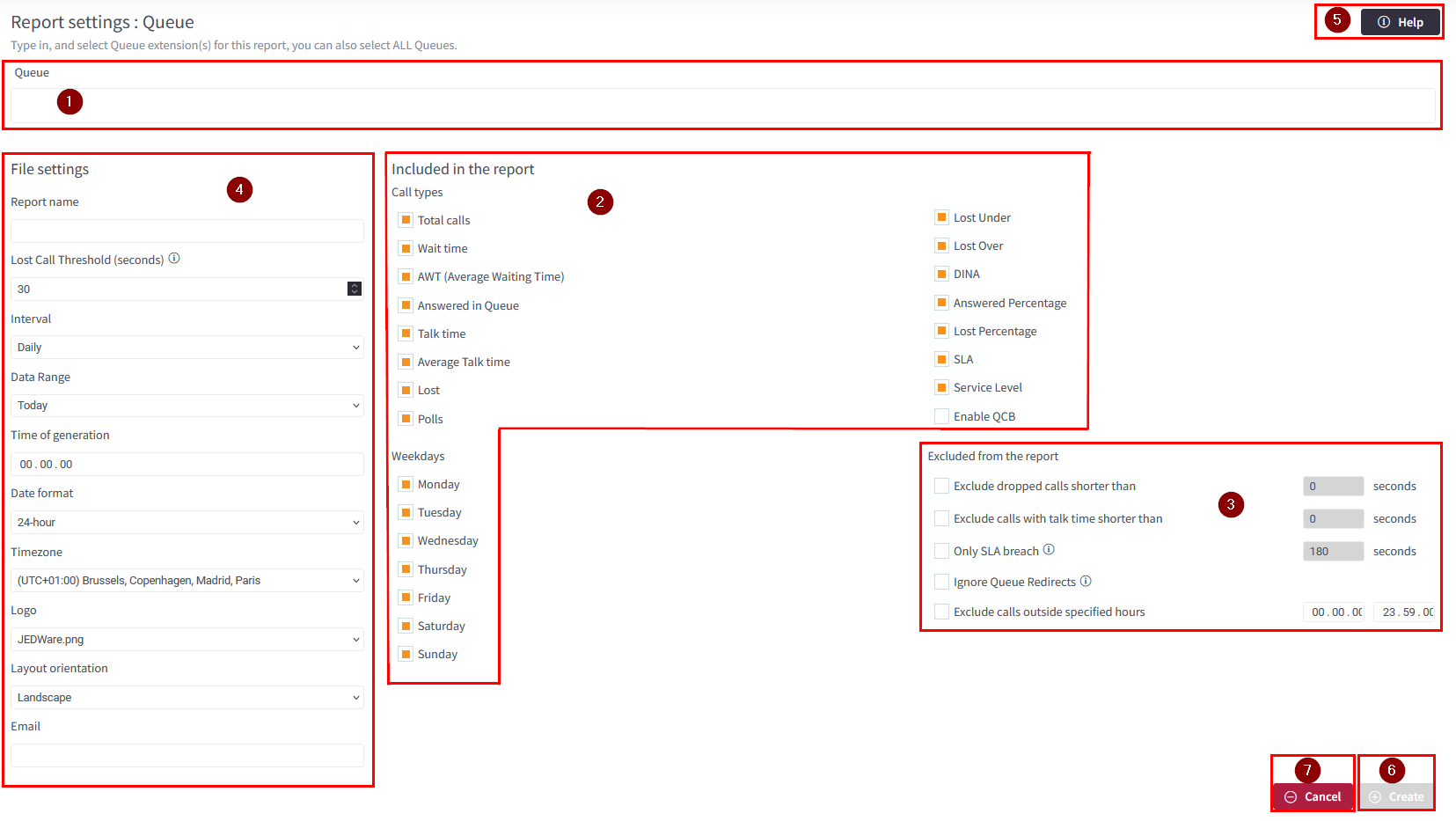Enable the Enable QCB checkbox
Viewport: 1456px width, 821px height.
pos(941,416)
